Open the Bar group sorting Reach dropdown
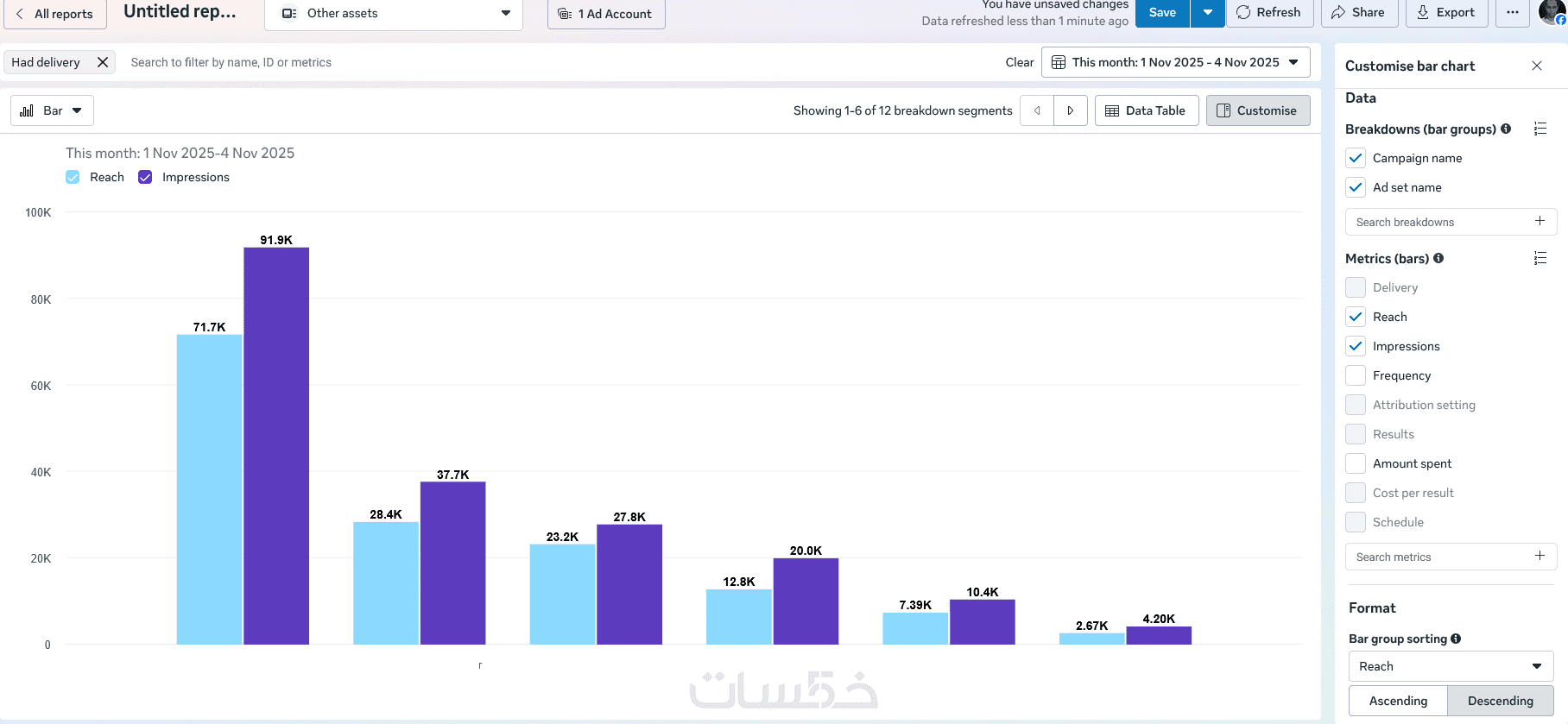 point(1451,666)
